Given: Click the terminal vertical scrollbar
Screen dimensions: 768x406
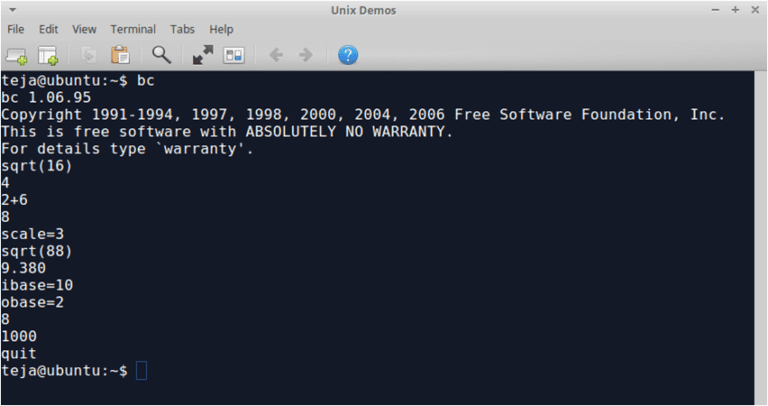Looking at the screenshot, I should tap(760, 238).
